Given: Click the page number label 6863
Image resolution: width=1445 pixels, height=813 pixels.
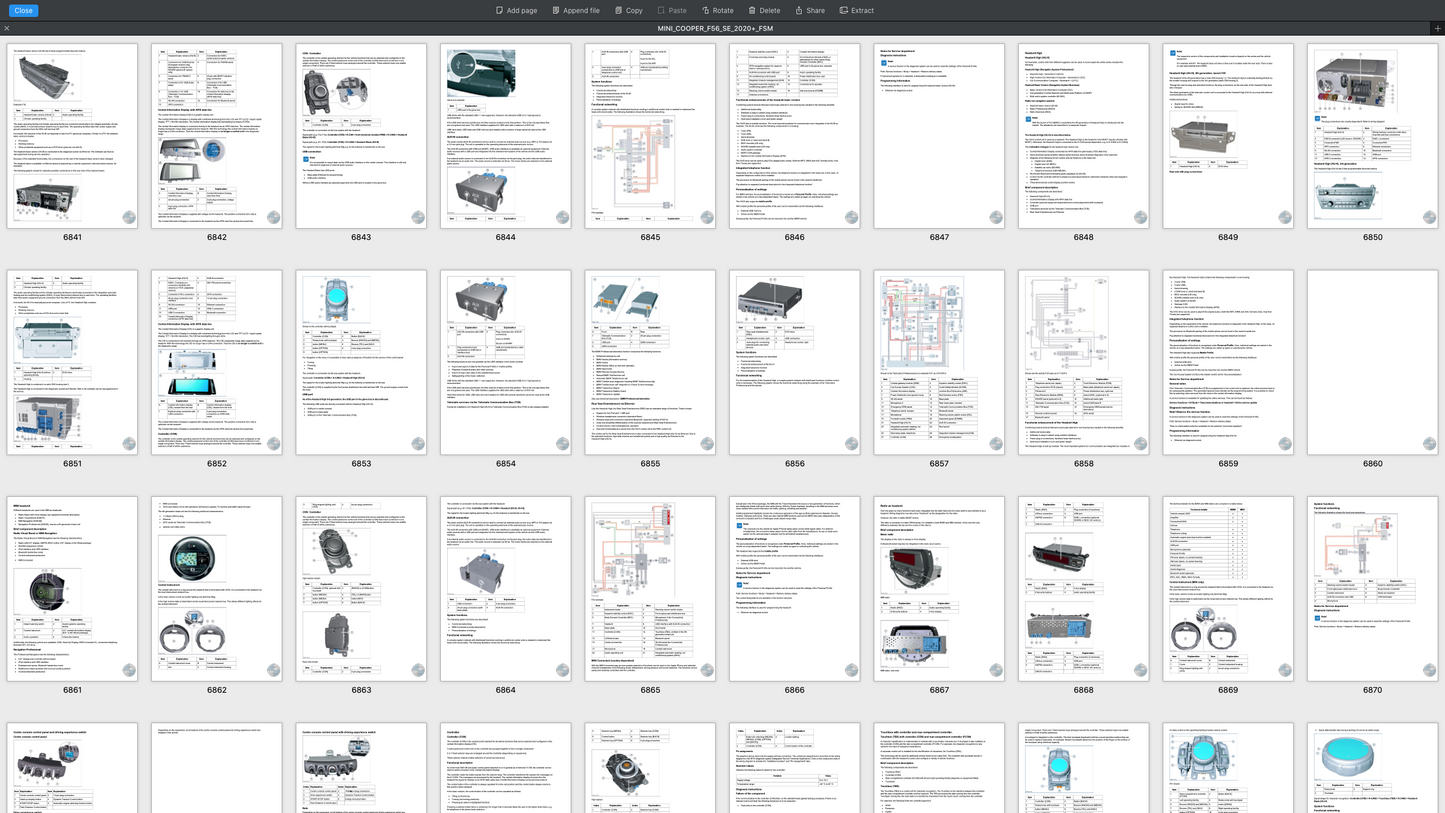Looking at the screenshot, I should coord(361,691).
